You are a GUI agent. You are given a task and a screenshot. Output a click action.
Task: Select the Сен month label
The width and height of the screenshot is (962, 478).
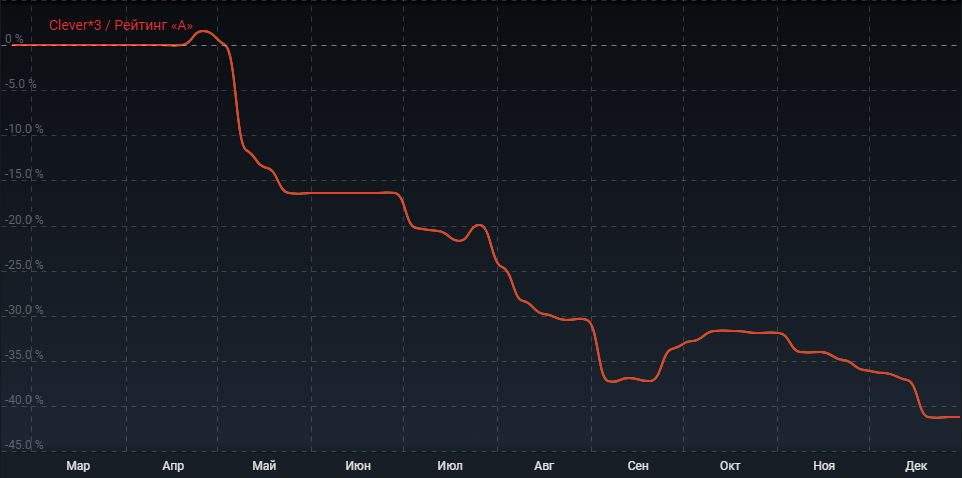638,466
